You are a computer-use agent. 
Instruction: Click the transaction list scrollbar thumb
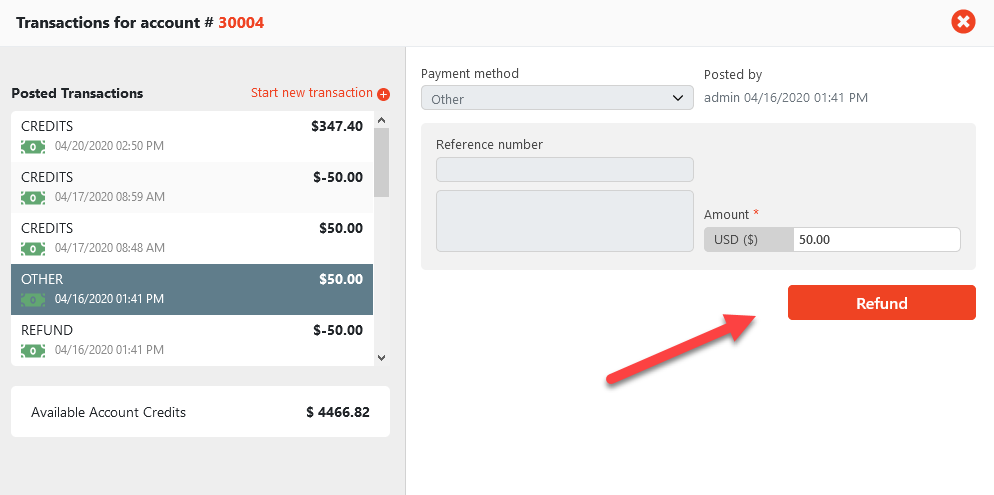pyautogui.click(x=381, y=162)
